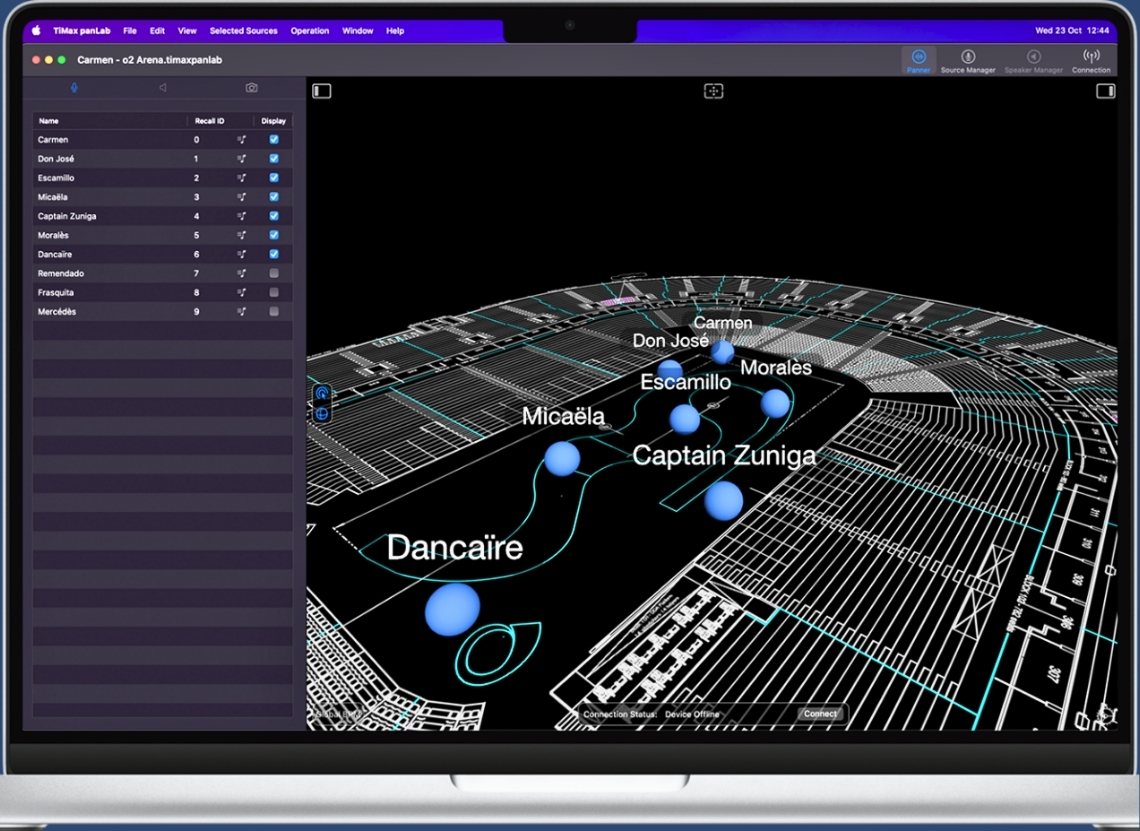Open the View menu
1140x831 pixels.
click(x=187, y=31)
